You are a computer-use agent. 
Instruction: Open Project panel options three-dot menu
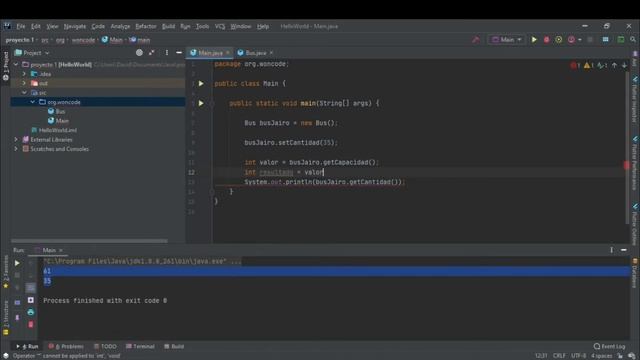167,53
